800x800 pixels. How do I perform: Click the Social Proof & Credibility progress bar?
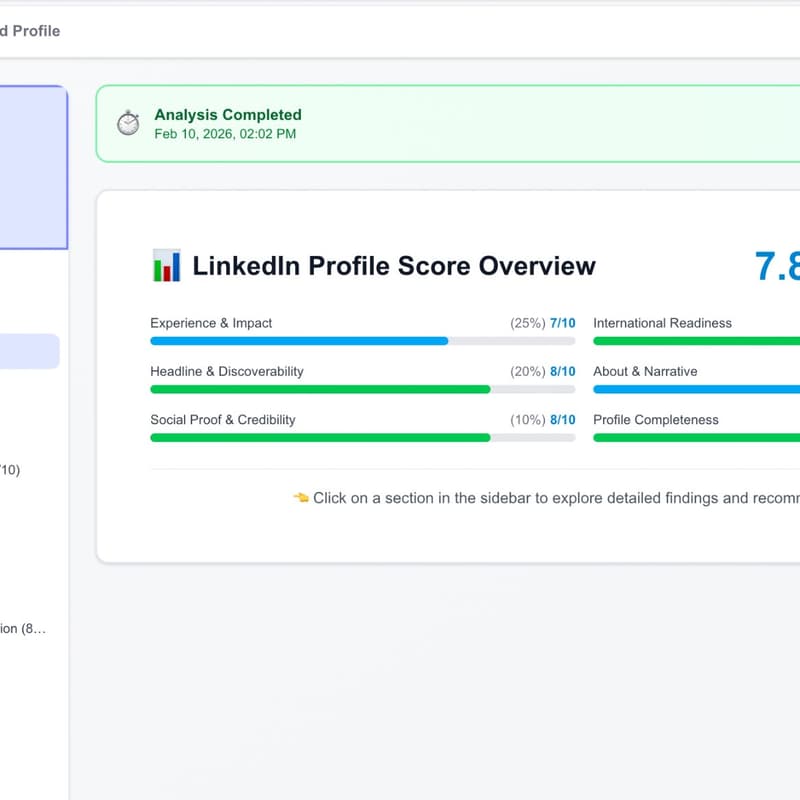coord(360,437)
